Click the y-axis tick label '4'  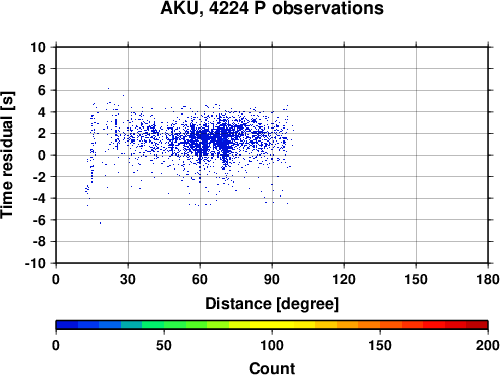42,112
